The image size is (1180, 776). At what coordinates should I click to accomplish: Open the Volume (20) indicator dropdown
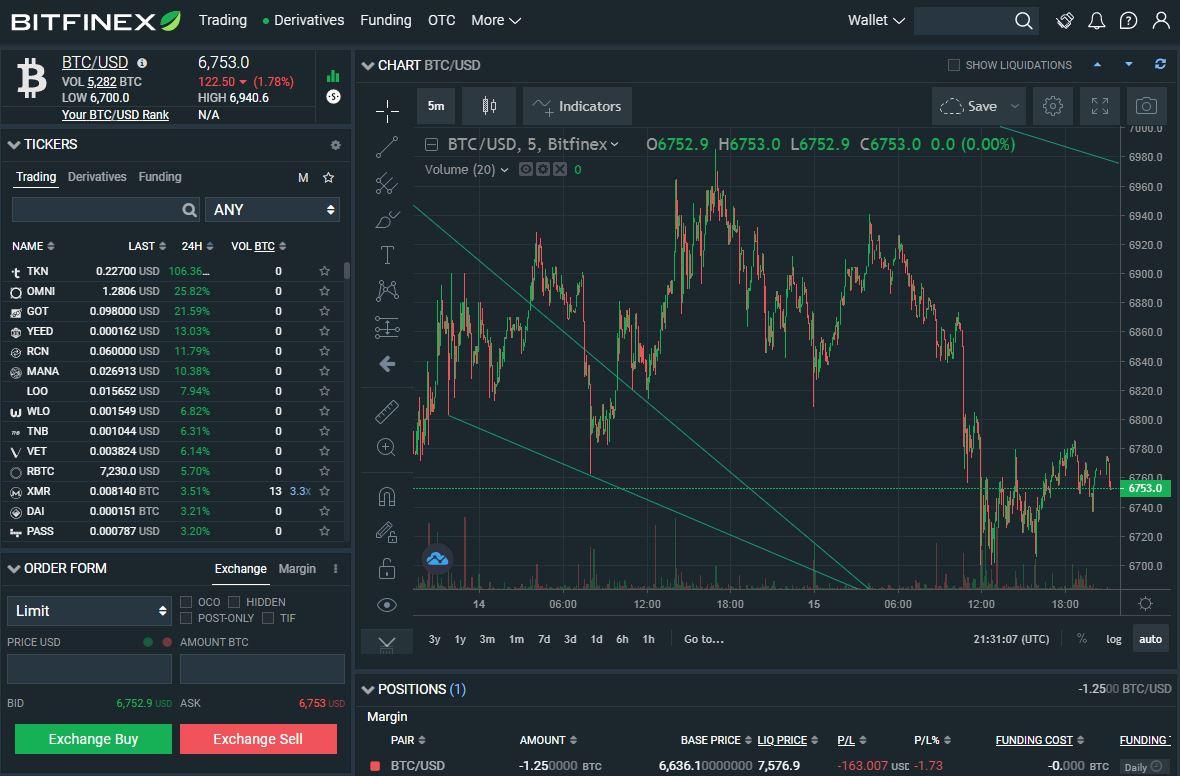click(x=504, y=170)
